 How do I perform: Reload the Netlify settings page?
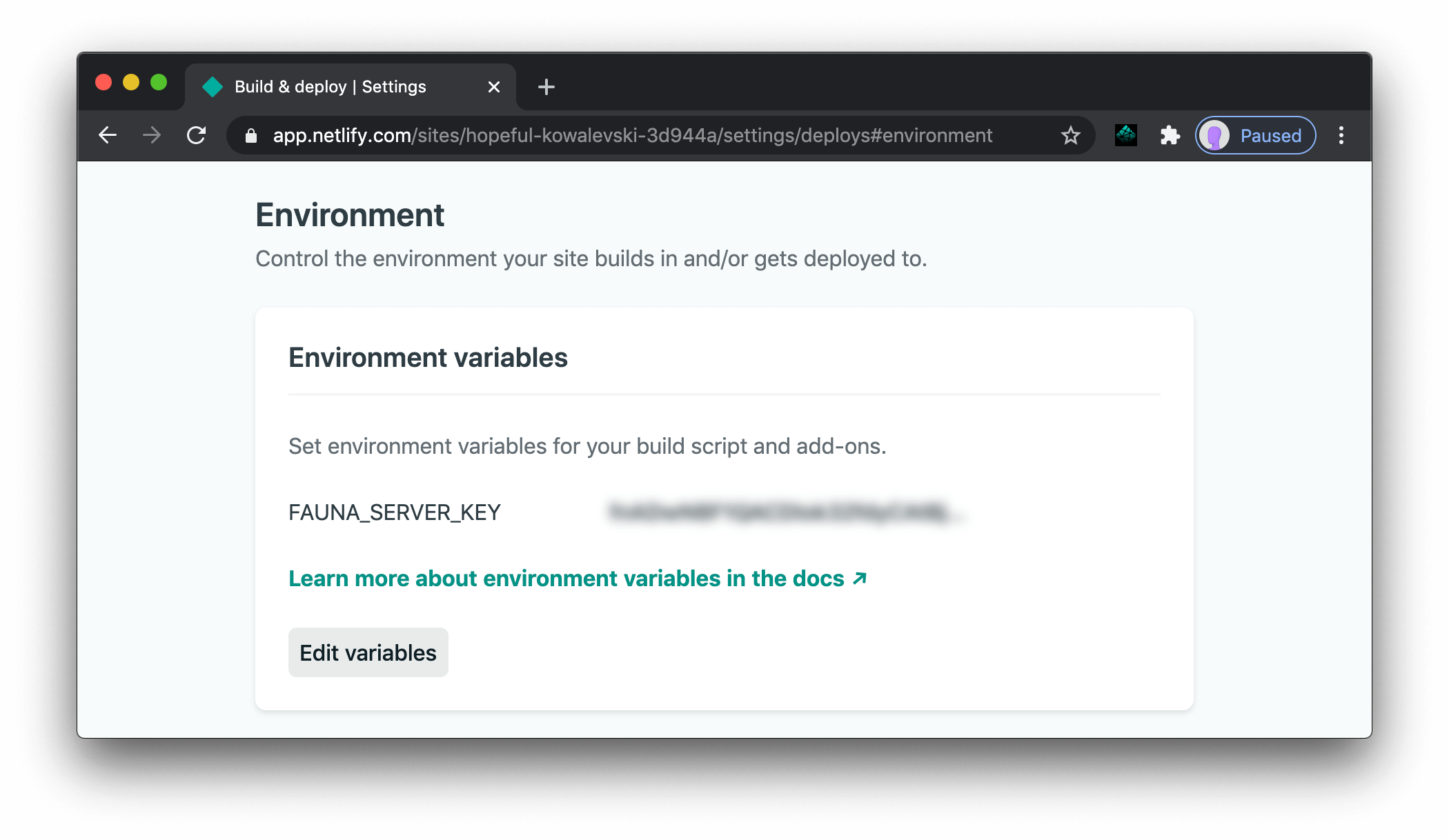pos(196,135)
